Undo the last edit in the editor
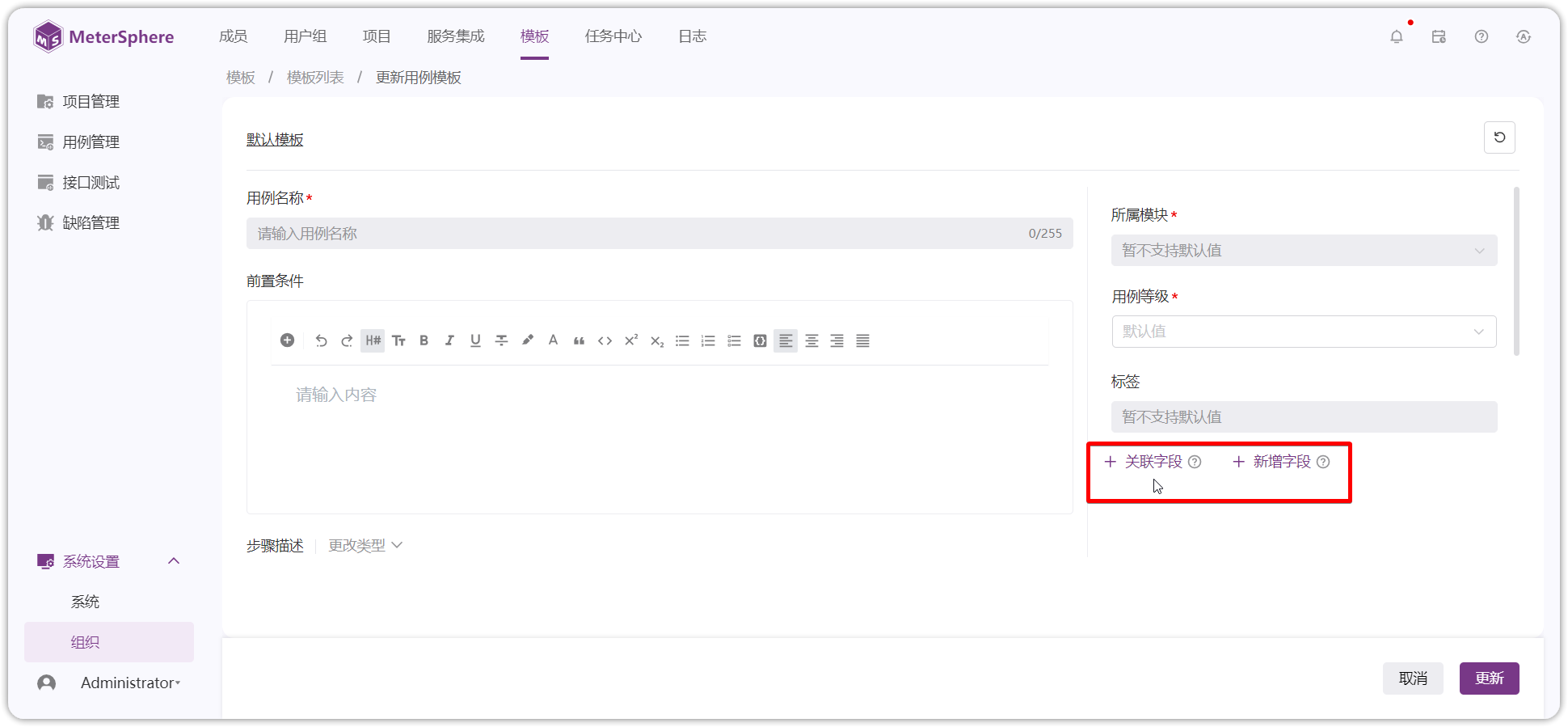This screenshot has width=1568, height=727. click(x=321, y=340)
